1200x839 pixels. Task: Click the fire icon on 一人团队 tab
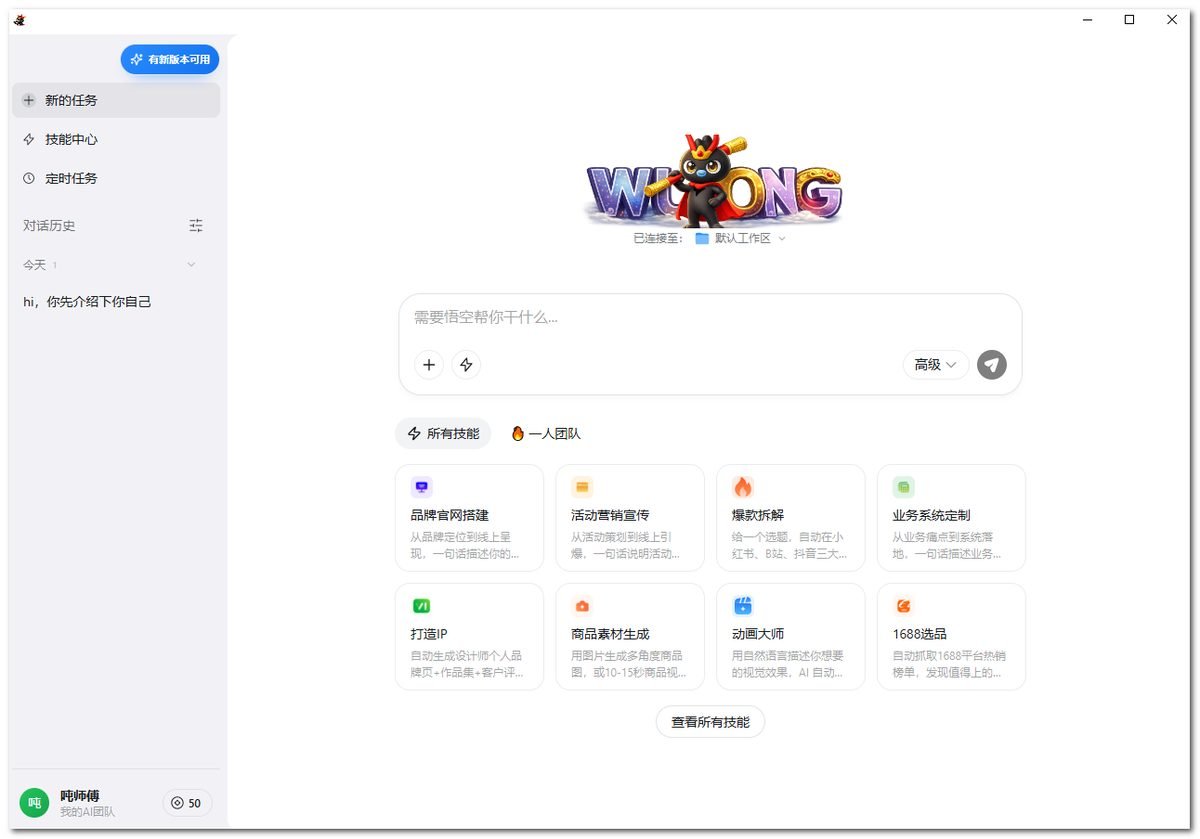pos(517,434)
